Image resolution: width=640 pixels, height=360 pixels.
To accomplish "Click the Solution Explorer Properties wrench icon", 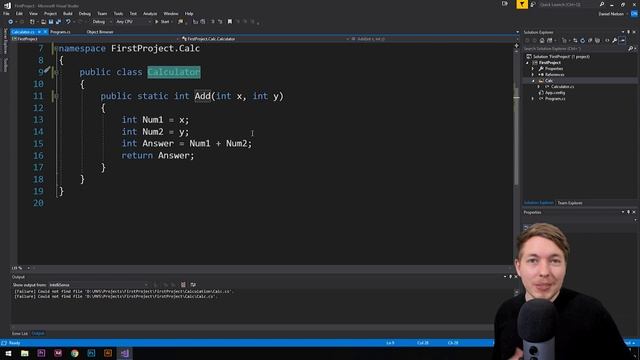I will pyautogui.click(x=615, y=40).
